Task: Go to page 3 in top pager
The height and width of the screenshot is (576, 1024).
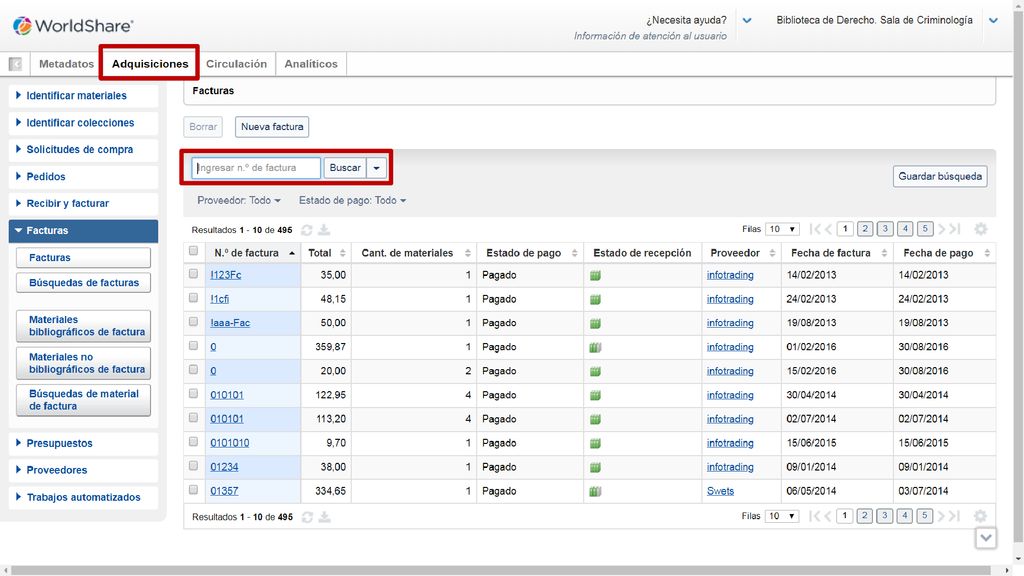Action: click(885, 229)
